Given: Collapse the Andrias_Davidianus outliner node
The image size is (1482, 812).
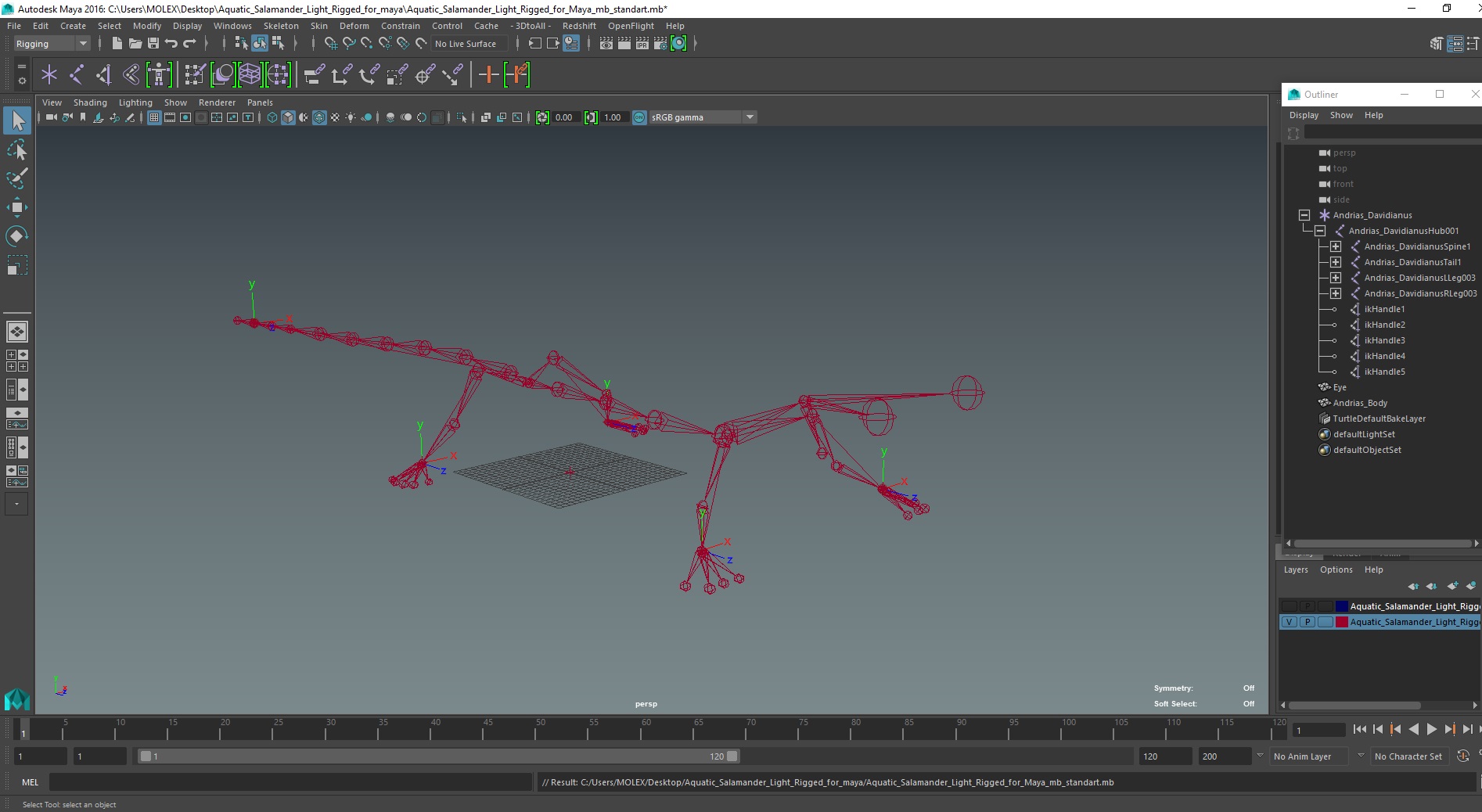Looking at the screenshot, I should tap(1304, 215).
